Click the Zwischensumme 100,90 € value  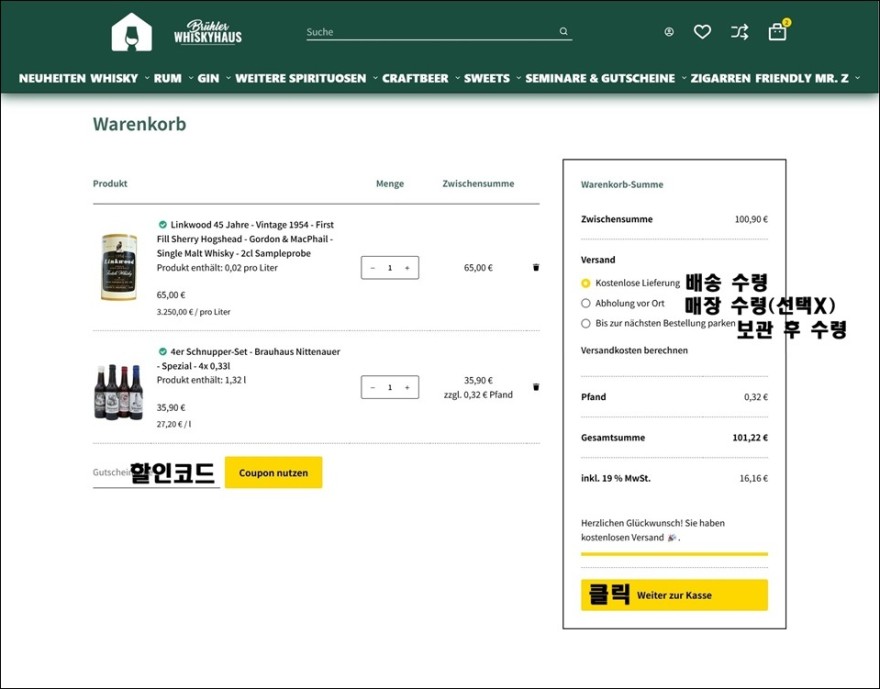tap(751, 219)
